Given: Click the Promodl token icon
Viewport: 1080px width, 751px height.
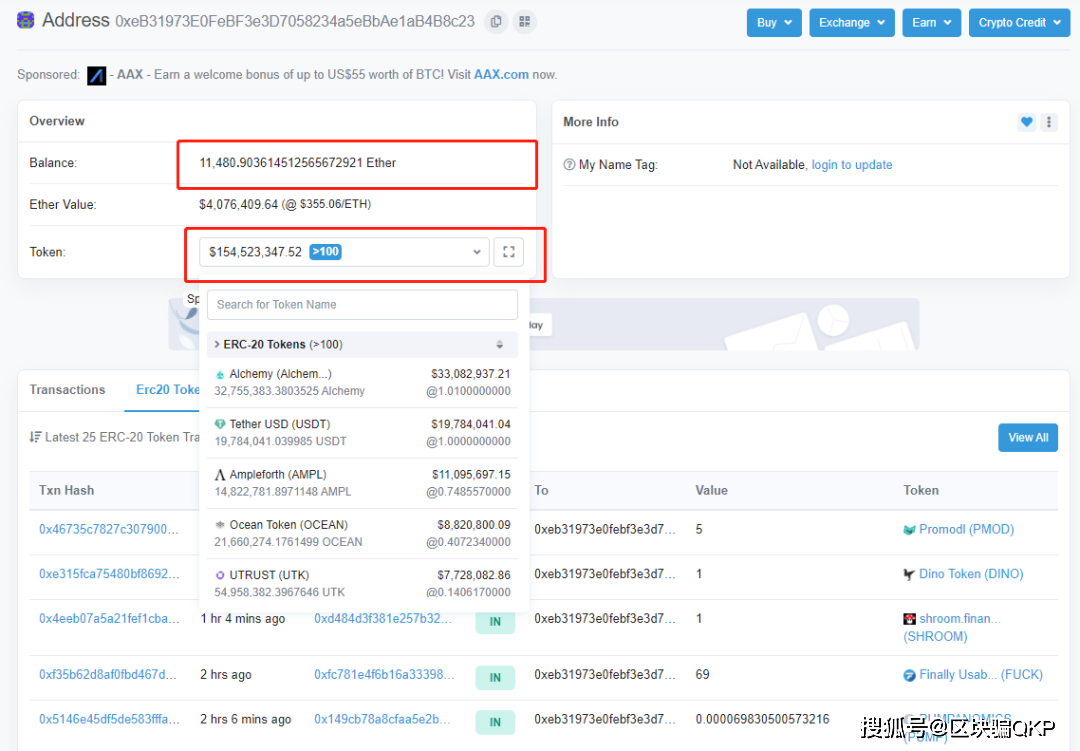Looking at the screenshot, I should [x=909, y=530].
